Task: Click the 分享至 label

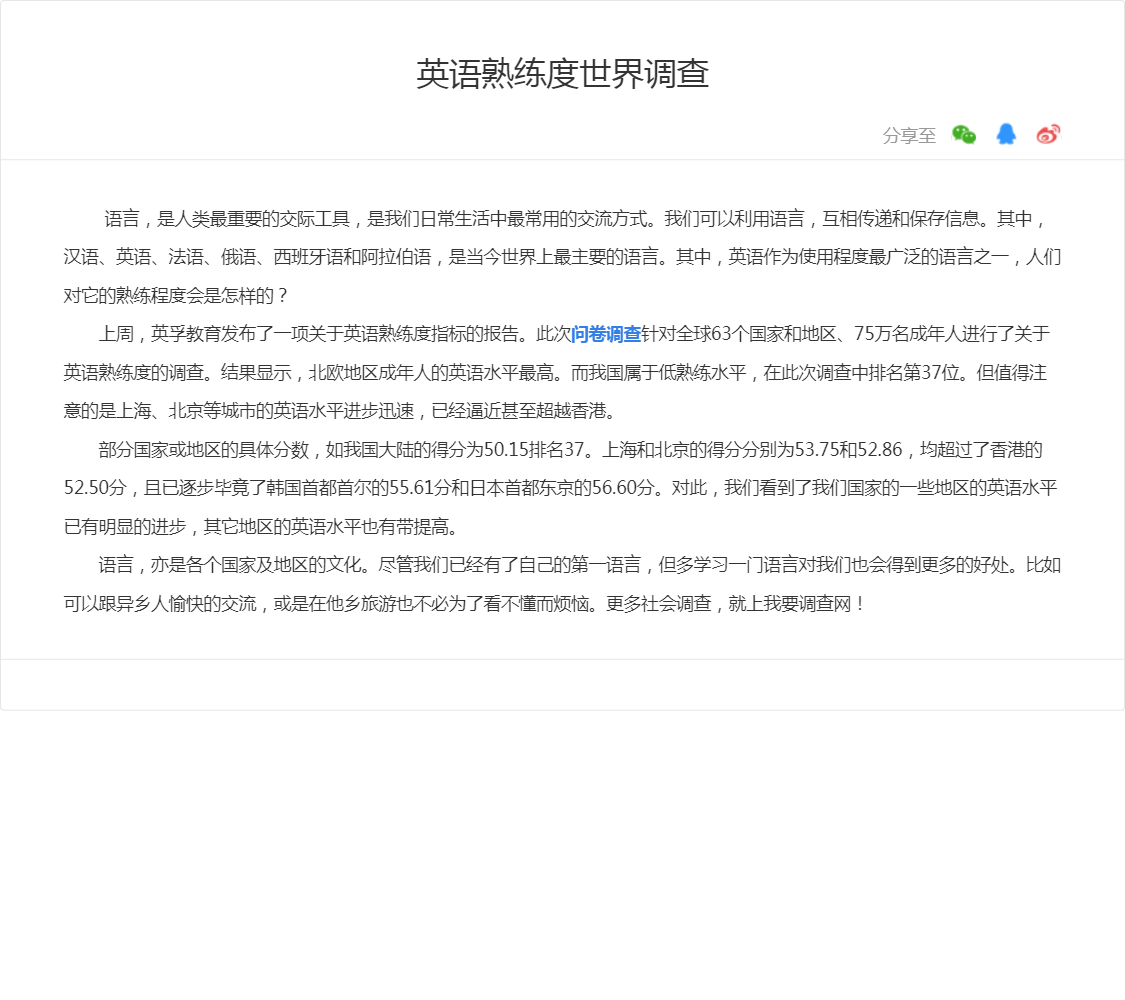Action: (909, 136)
